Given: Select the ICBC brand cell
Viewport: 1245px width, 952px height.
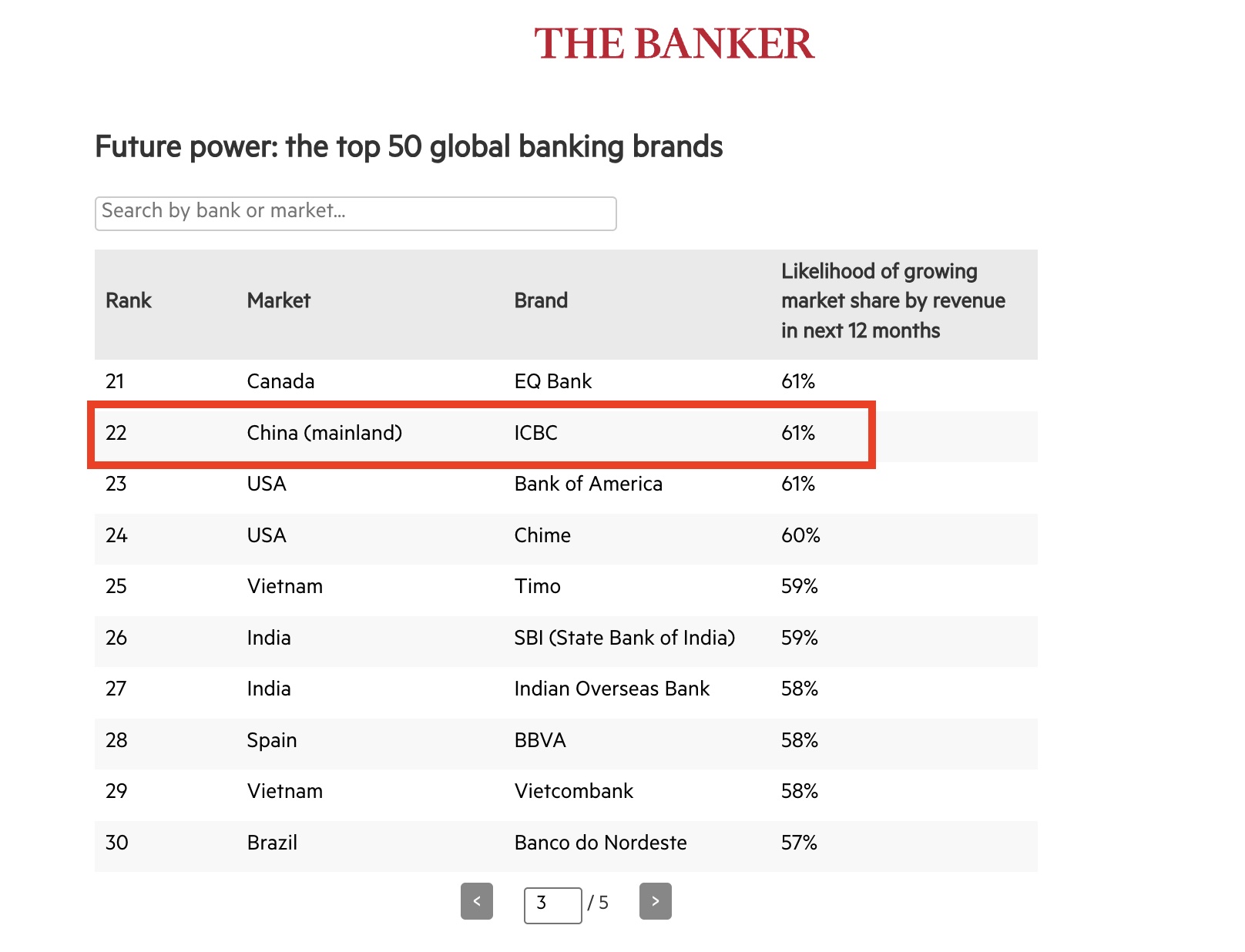Looking at the screenshot, I should click(536, 433).
